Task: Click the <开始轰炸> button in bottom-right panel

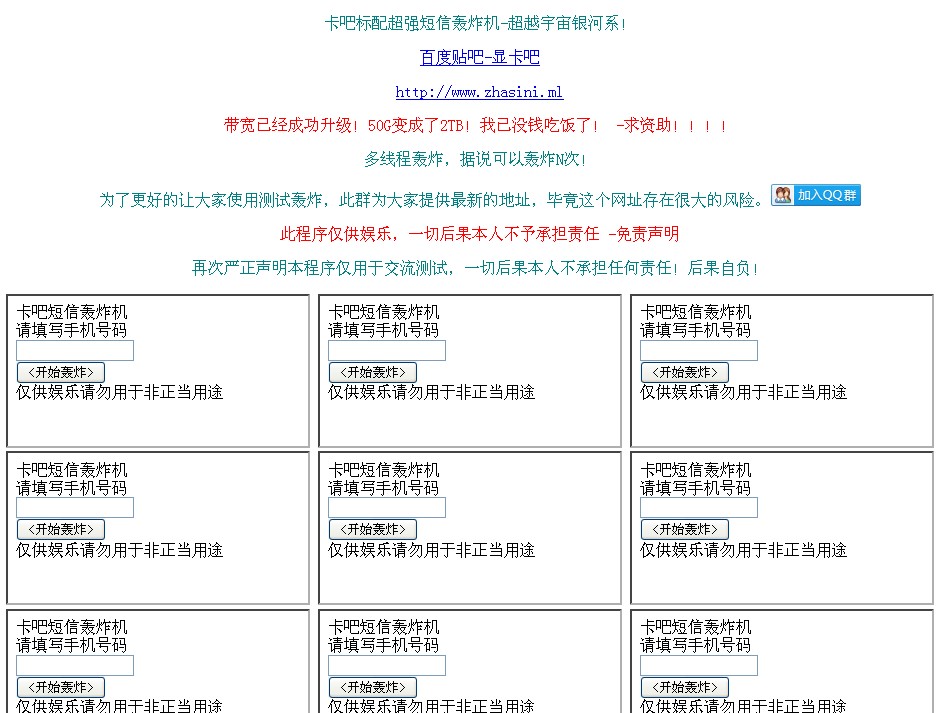Action: point(685,687)
